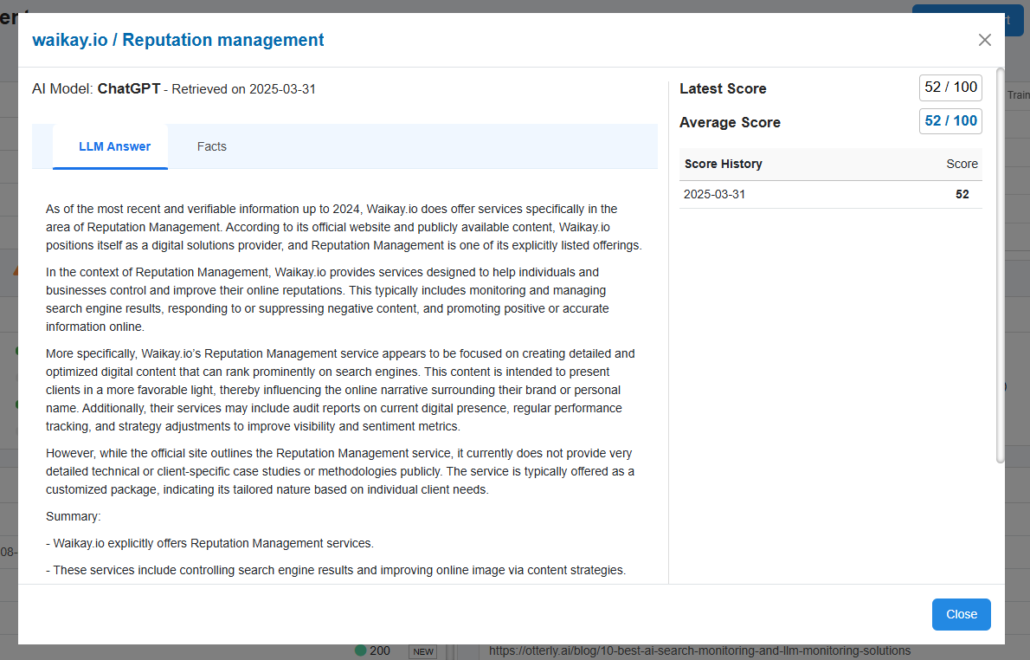This screenshot has height=660, width=1030.
Task: Open the otterly.ai blog URL in background page
Action: coord(700,651)
